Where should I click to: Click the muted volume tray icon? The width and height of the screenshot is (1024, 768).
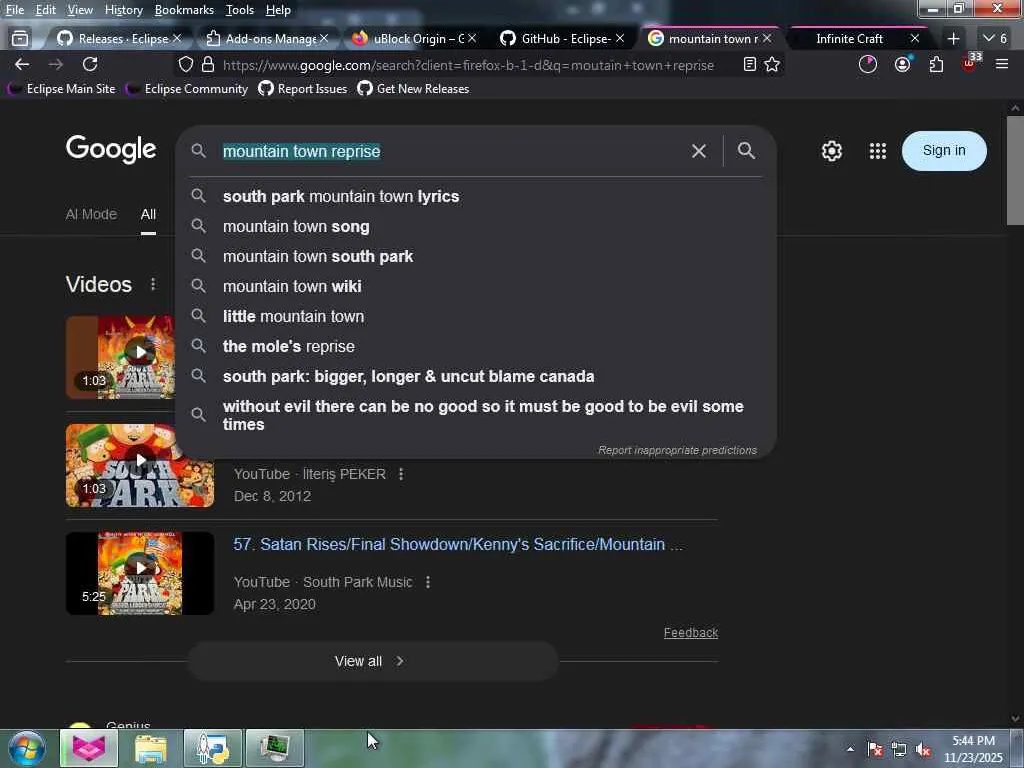tap(923, 749)
